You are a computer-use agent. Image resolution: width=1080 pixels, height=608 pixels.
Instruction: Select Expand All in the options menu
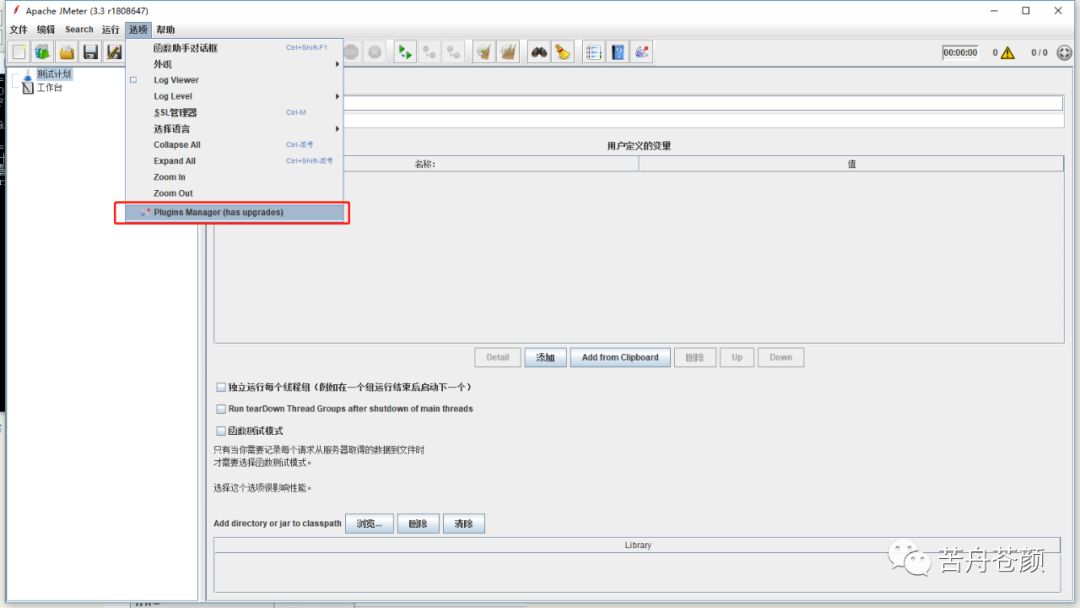pyautogui.click(x=234, y=161)
